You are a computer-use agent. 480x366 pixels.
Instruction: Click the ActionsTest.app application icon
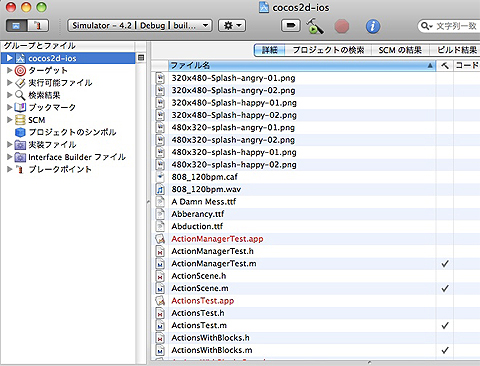[160, 301]
